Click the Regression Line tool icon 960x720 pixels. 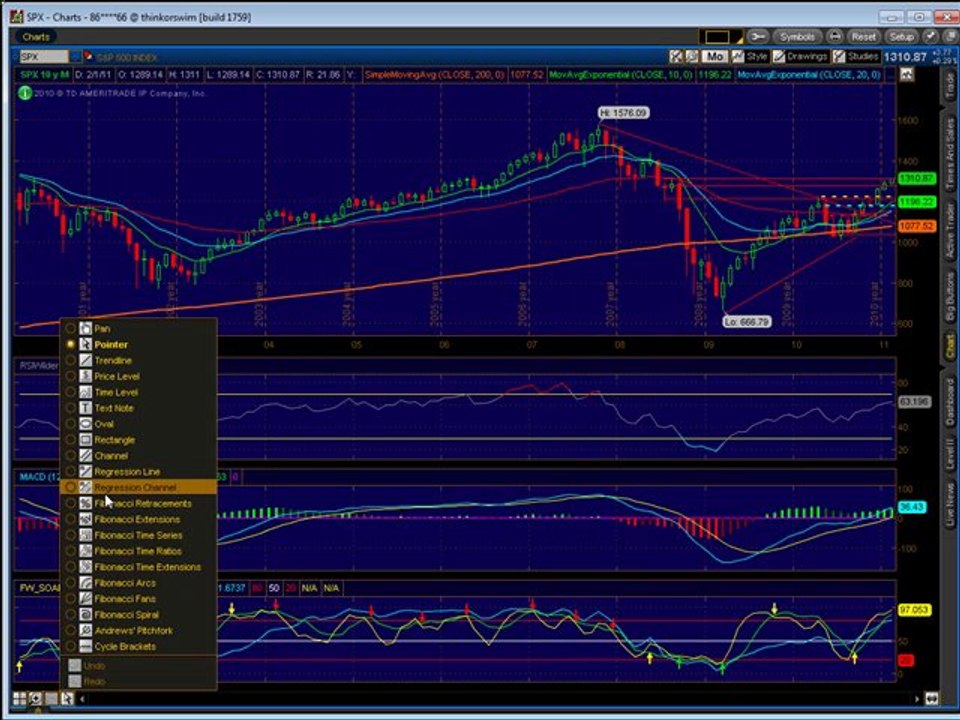click(85, 471)
